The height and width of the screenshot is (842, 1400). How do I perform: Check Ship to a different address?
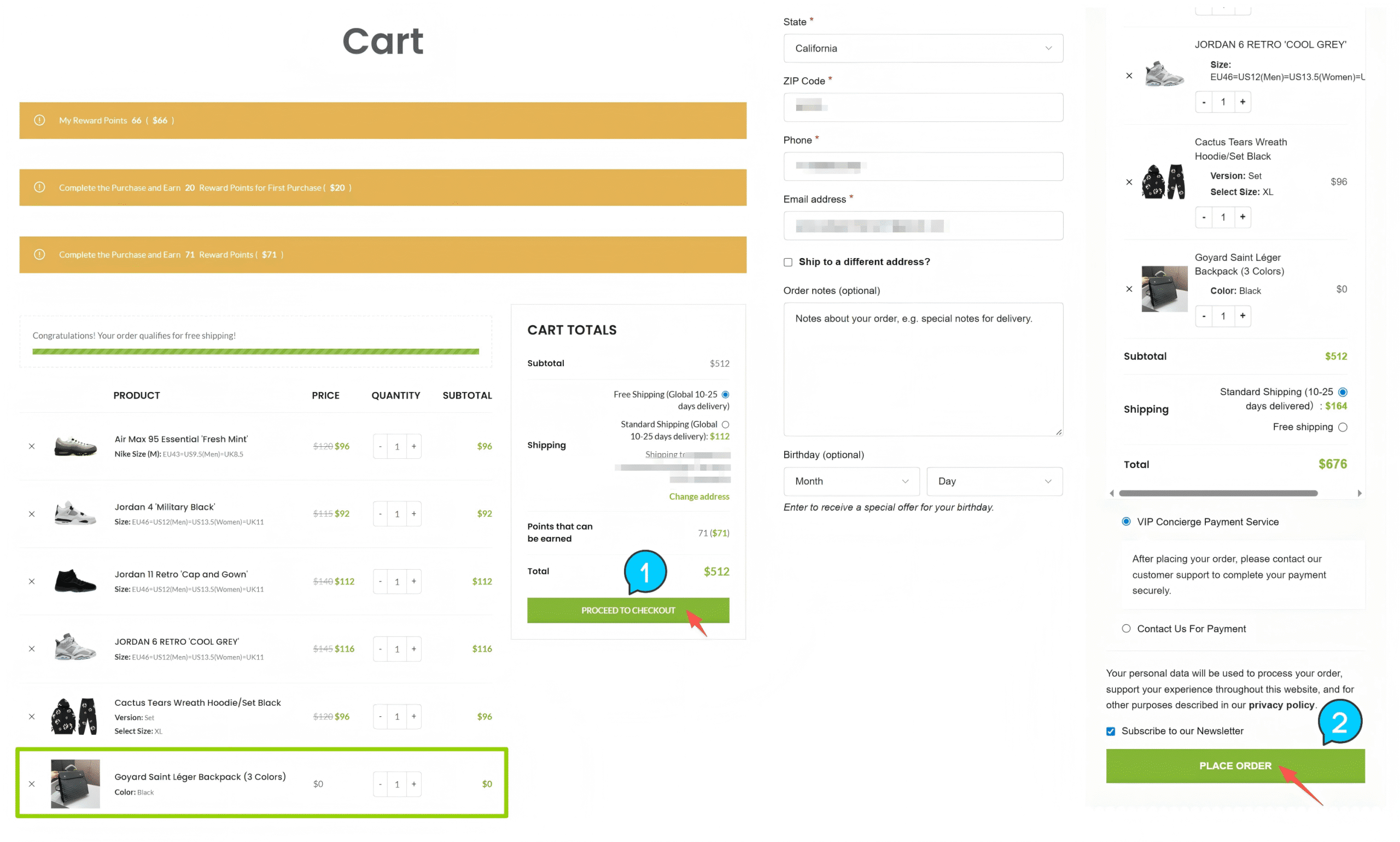pyautogui.click(x=787, y=262)
